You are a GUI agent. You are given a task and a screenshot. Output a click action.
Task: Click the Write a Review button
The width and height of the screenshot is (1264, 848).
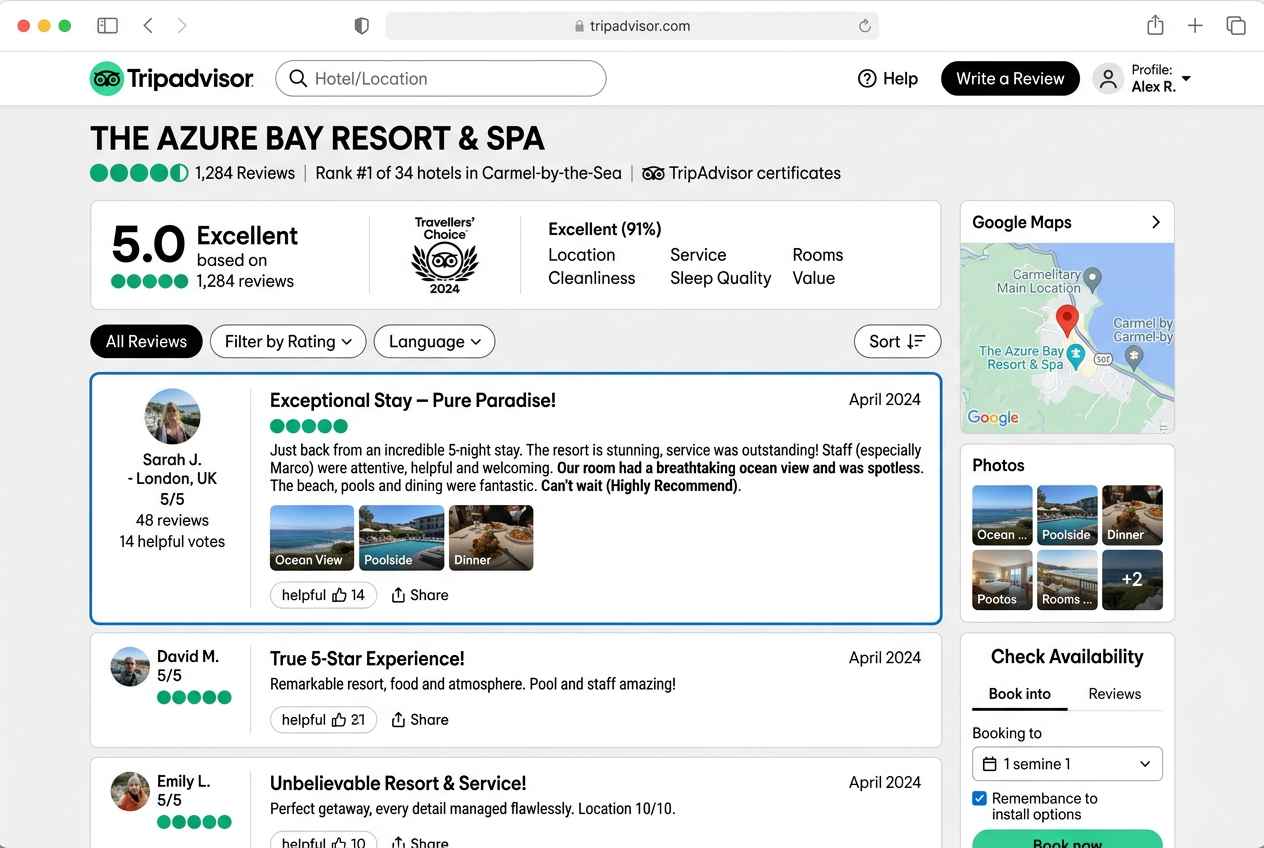[x=1010, y=79]
